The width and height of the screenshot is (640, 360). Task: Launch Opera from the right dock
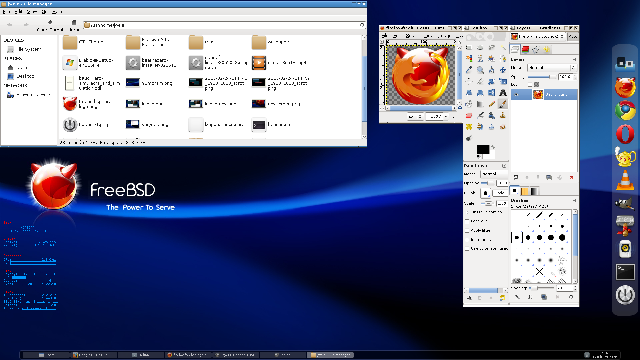(x=625, y=134)
